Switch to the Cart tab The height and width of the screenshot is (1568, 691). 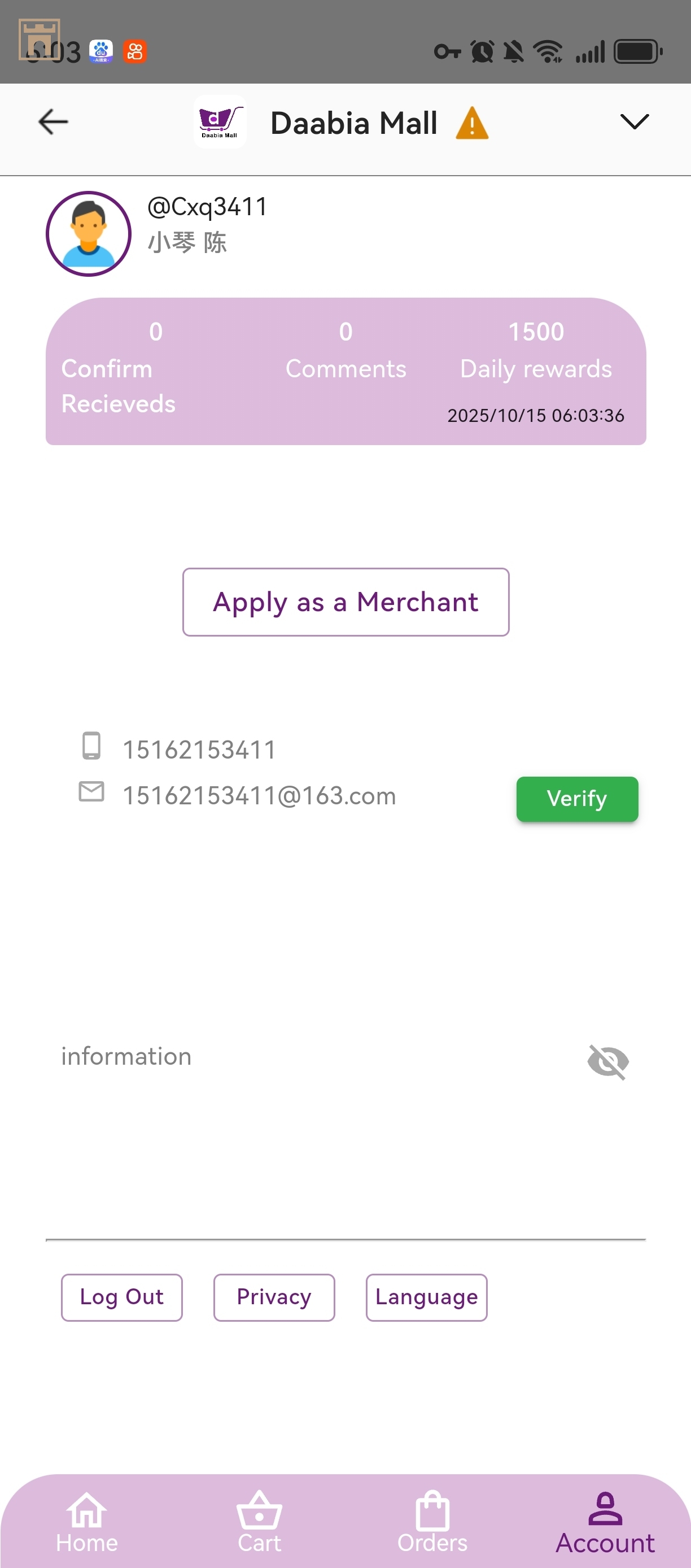259,1522
